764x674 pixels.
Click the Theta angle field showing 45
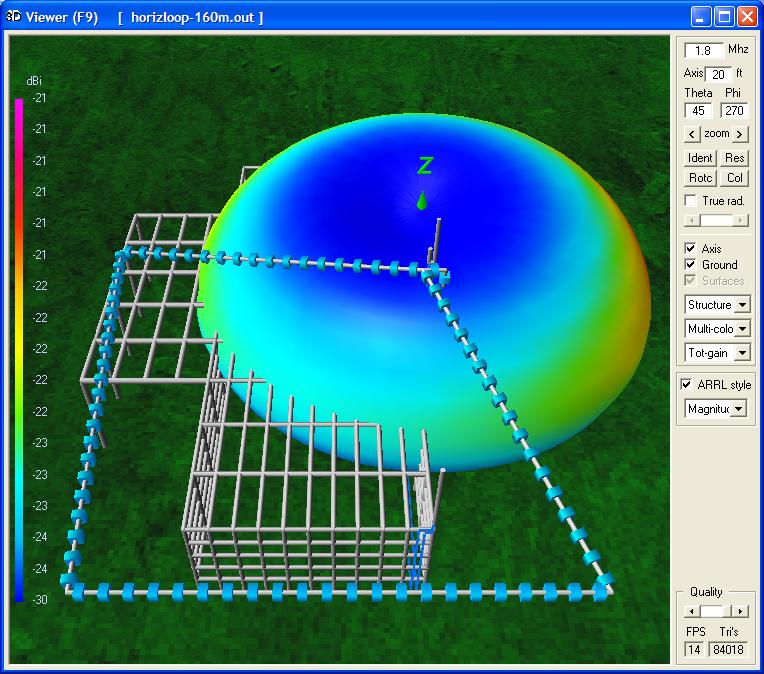(x=698, y=111)
